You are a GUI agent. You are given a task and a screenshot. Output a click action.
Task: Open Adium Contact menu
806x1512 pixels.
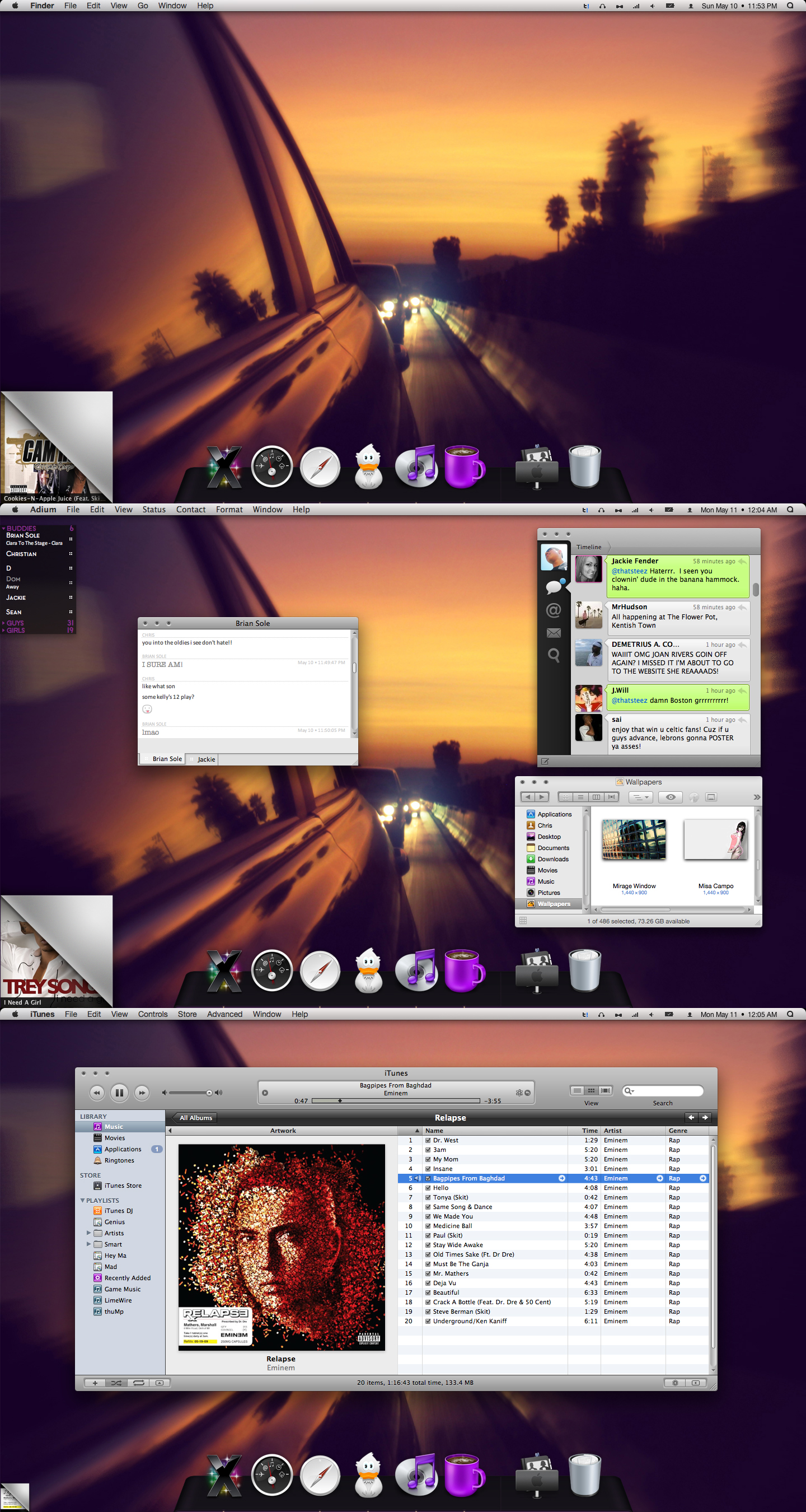point(191,510)
